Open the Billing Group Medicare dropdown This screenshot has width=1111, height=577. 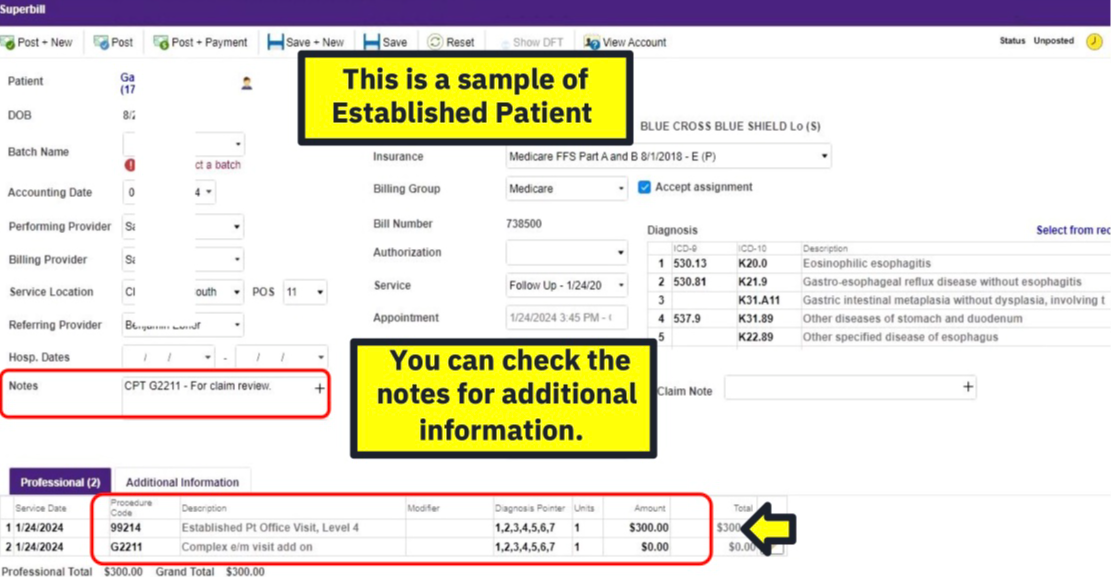click(566, 189)
